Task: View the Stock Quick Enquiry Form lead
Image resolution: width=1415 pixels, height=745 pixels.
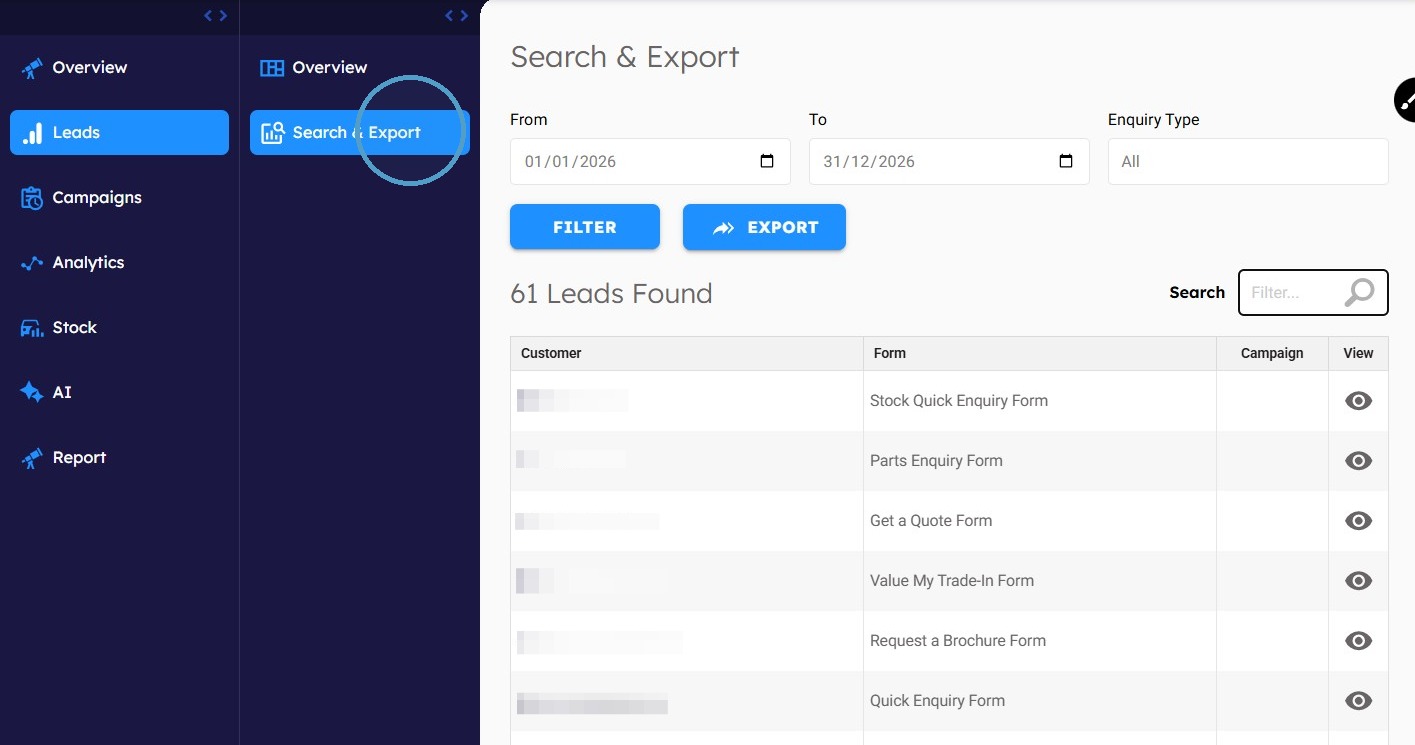Action: pos(1358,401)
